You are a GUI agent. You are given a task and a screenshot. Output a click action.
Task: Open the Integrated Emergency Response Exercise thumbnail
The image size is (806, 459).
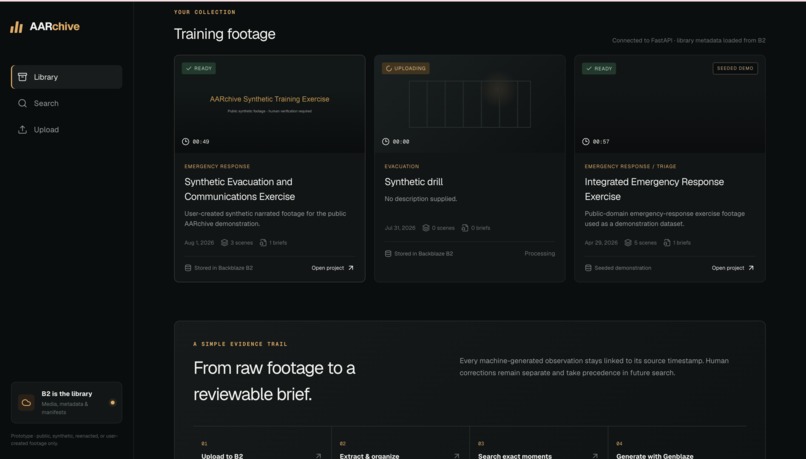point(670,104)
